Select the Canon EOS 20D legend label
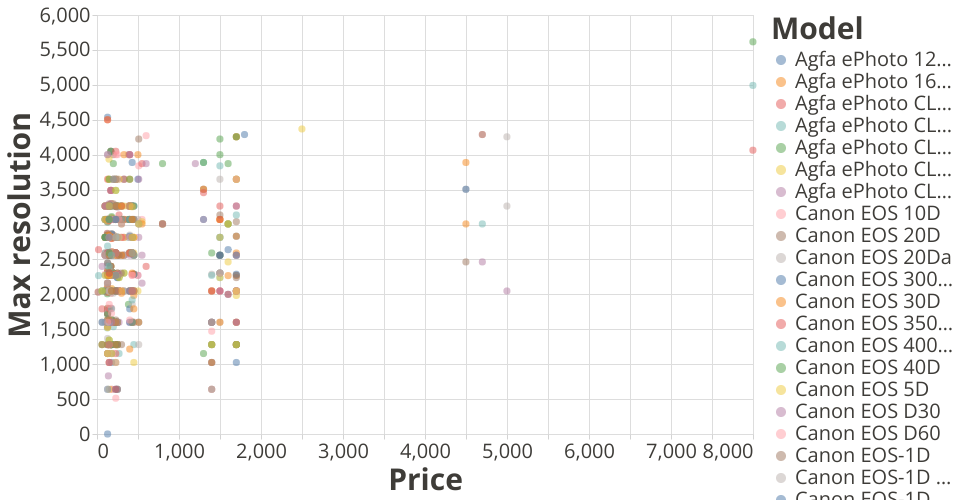This screenshot has height=500, width=960. point(867,236)
